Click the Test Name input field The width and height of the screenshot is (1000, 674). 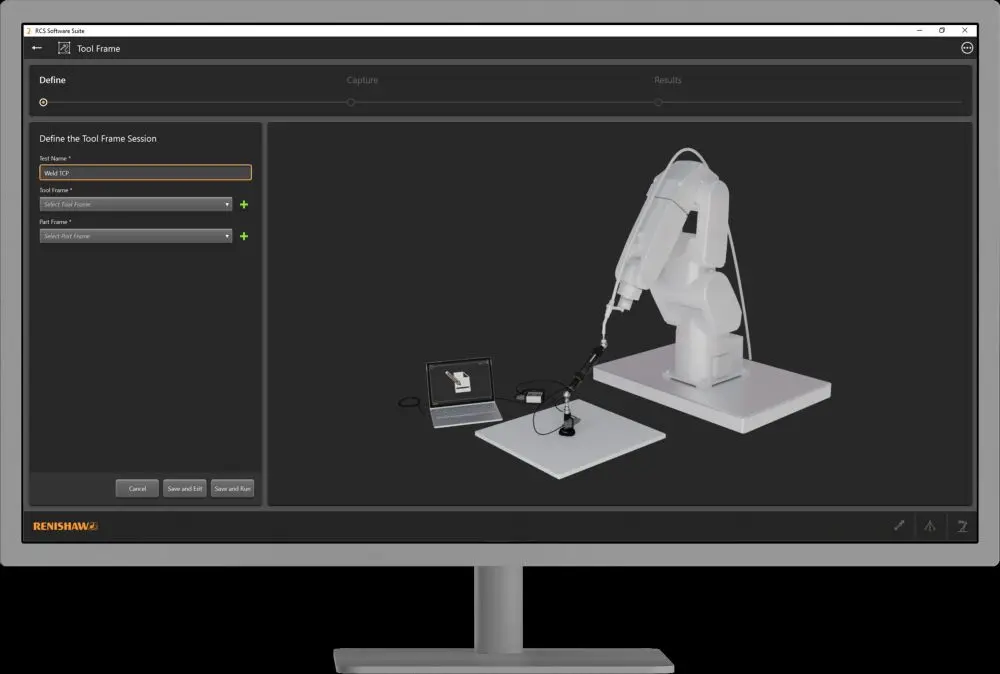pos(145,173)
